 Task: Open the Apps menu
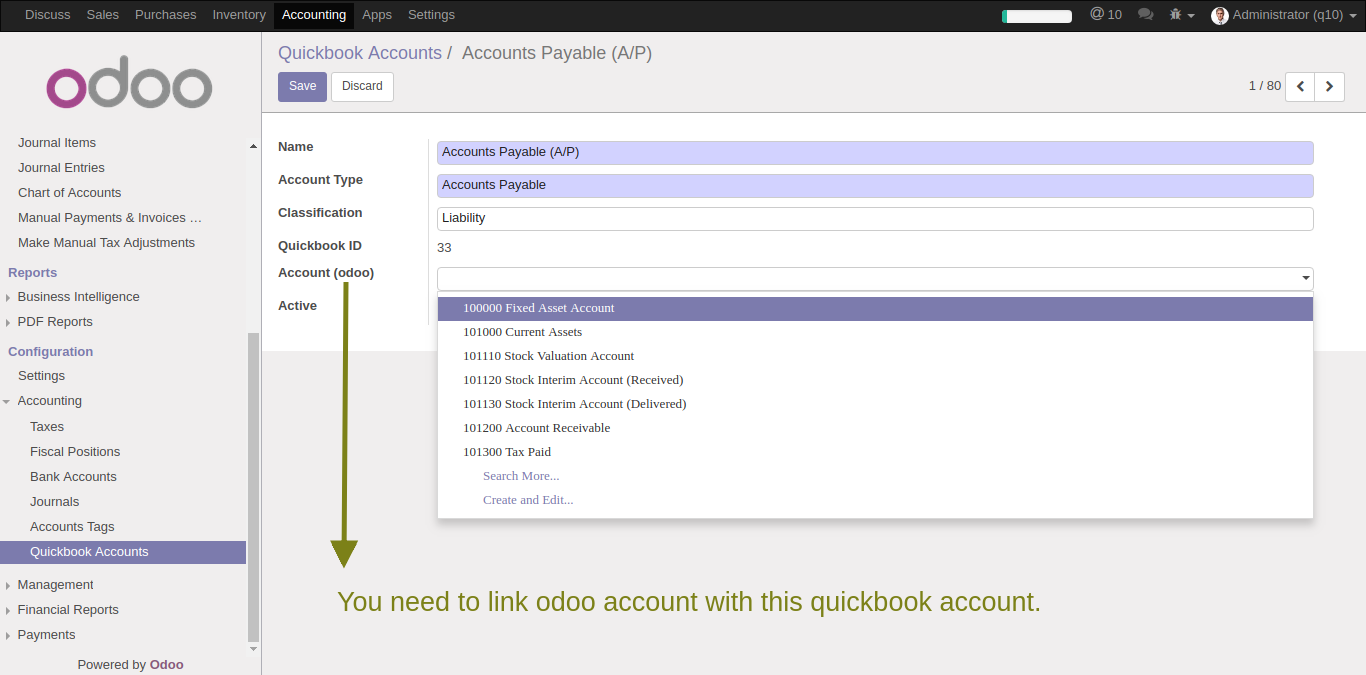coord(377,15)
